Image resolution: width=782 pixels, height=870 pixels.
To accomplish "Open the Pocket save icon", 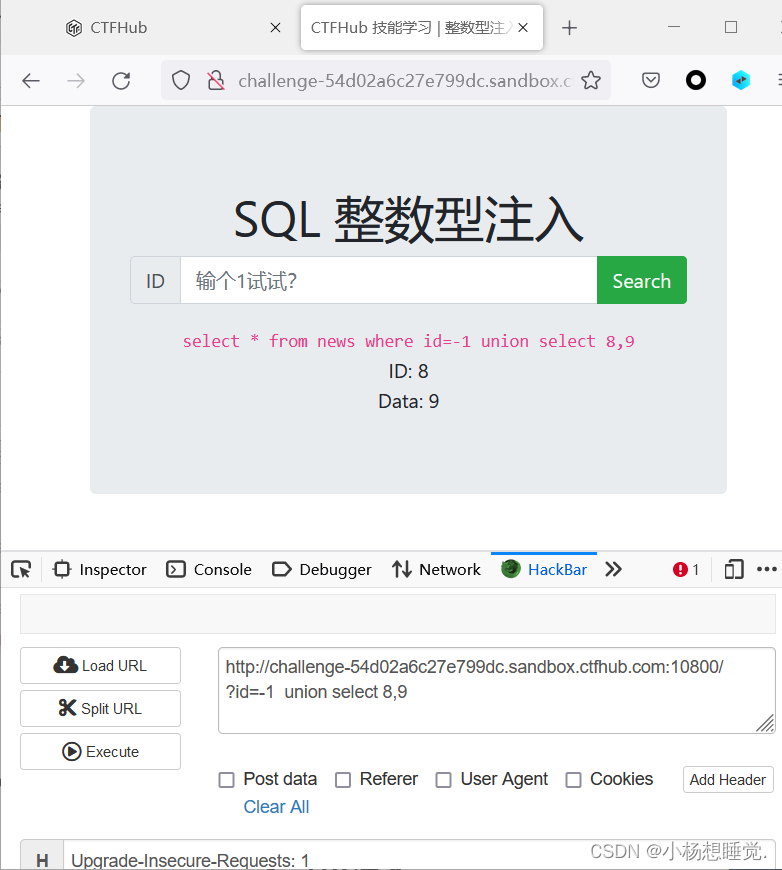I will 651,80.
